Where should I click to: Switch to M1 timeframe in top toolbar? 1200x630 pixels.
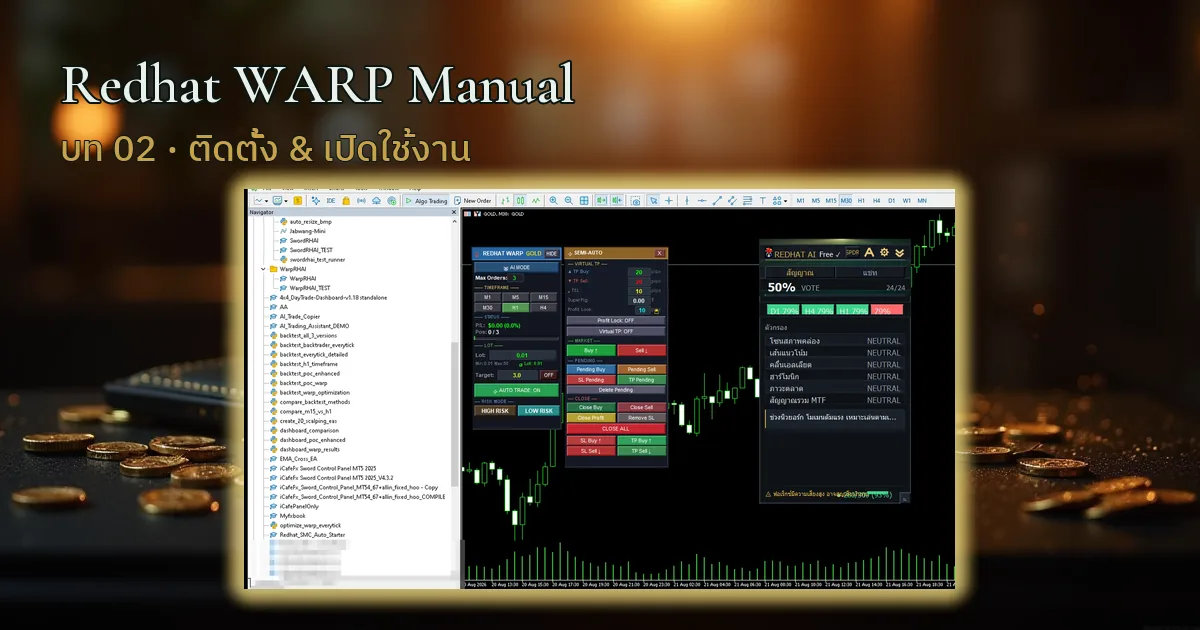pos(801,200)
